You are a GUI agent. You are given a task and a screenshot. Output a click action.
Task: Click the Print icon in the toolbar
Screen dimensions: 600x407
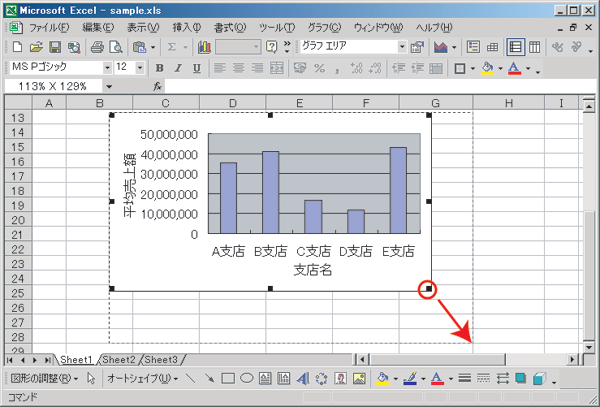point(96,47)
